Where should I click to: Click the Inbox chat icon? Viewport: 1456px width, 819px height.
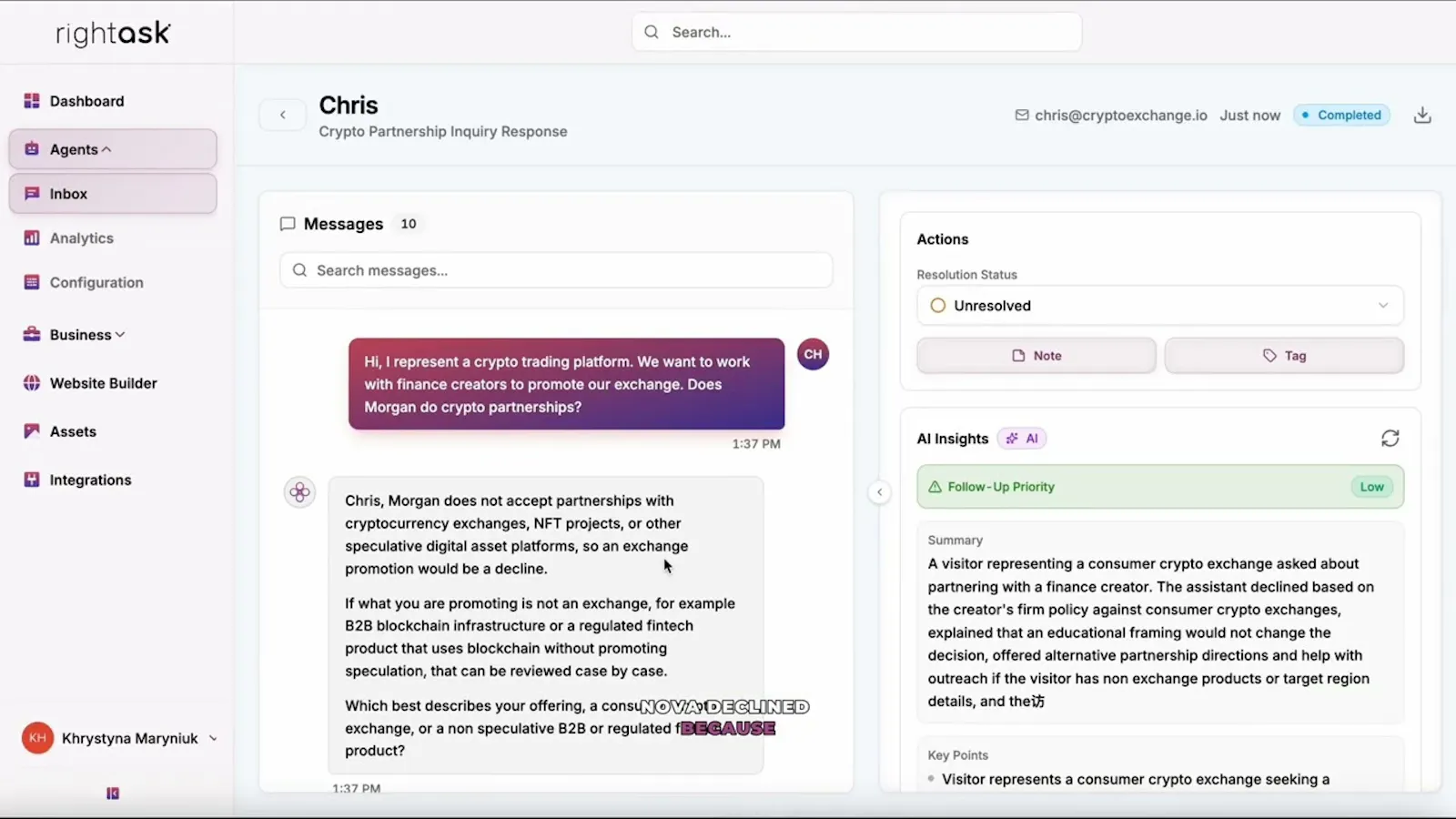(32, 194)
